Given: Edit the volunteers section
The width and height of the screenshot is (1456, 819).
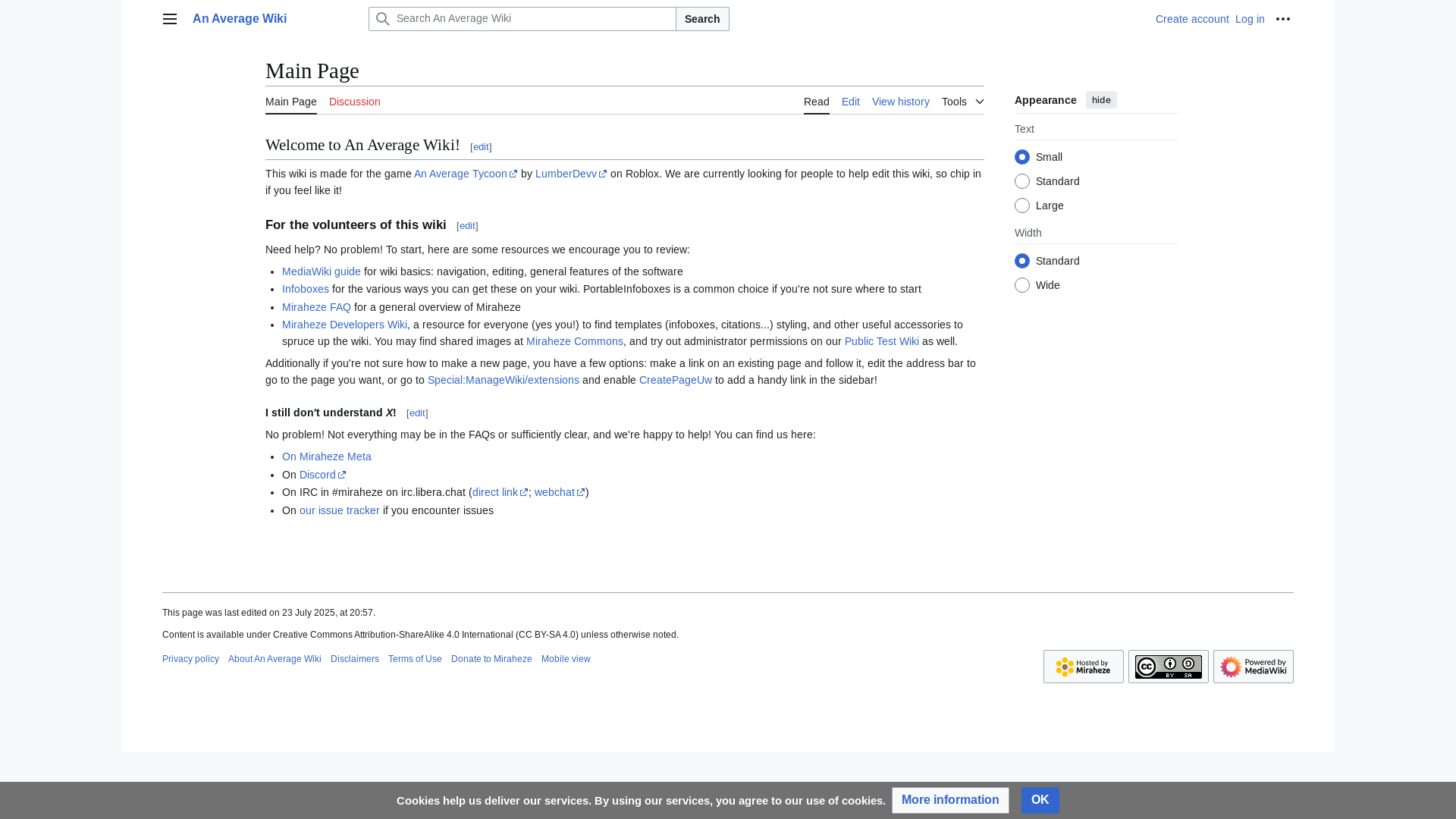Looking at the screenshot, I should [467, 226].
